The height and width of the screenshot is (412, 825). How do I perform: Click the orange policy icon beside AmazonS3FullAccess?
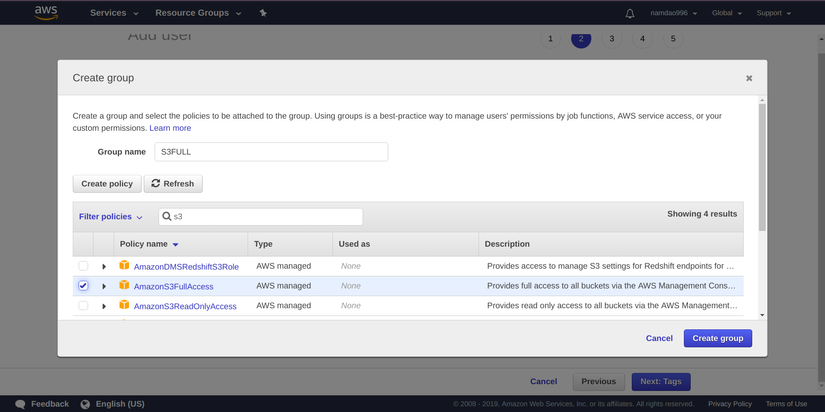(x=125, y=286)
